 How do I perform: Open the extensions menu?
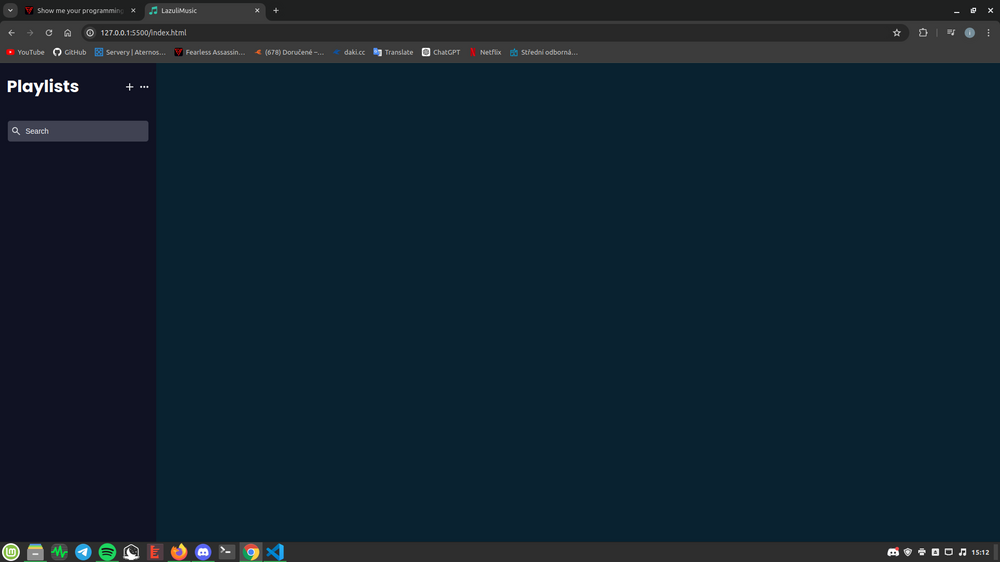click(x=923, y=33)
